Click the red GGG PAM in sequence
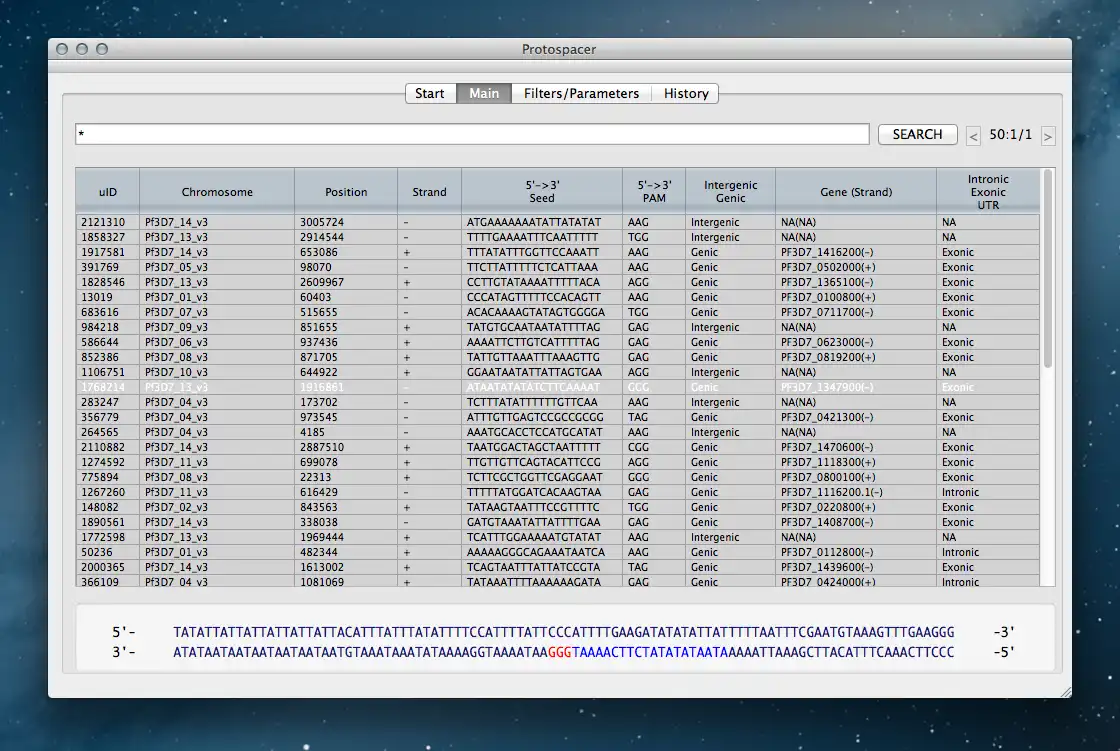1120x751 pixels. coord(560,652)
